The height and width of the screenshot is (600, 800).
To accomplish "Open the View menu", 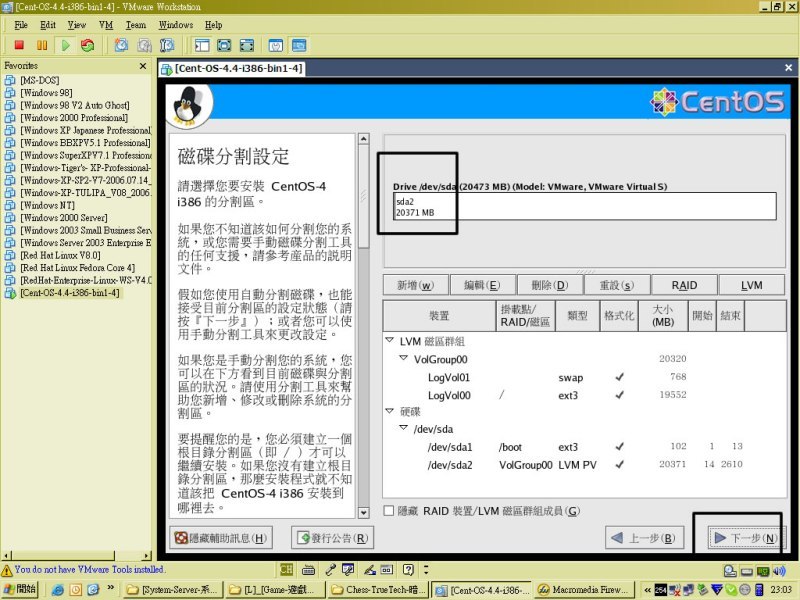I will 77,25.
